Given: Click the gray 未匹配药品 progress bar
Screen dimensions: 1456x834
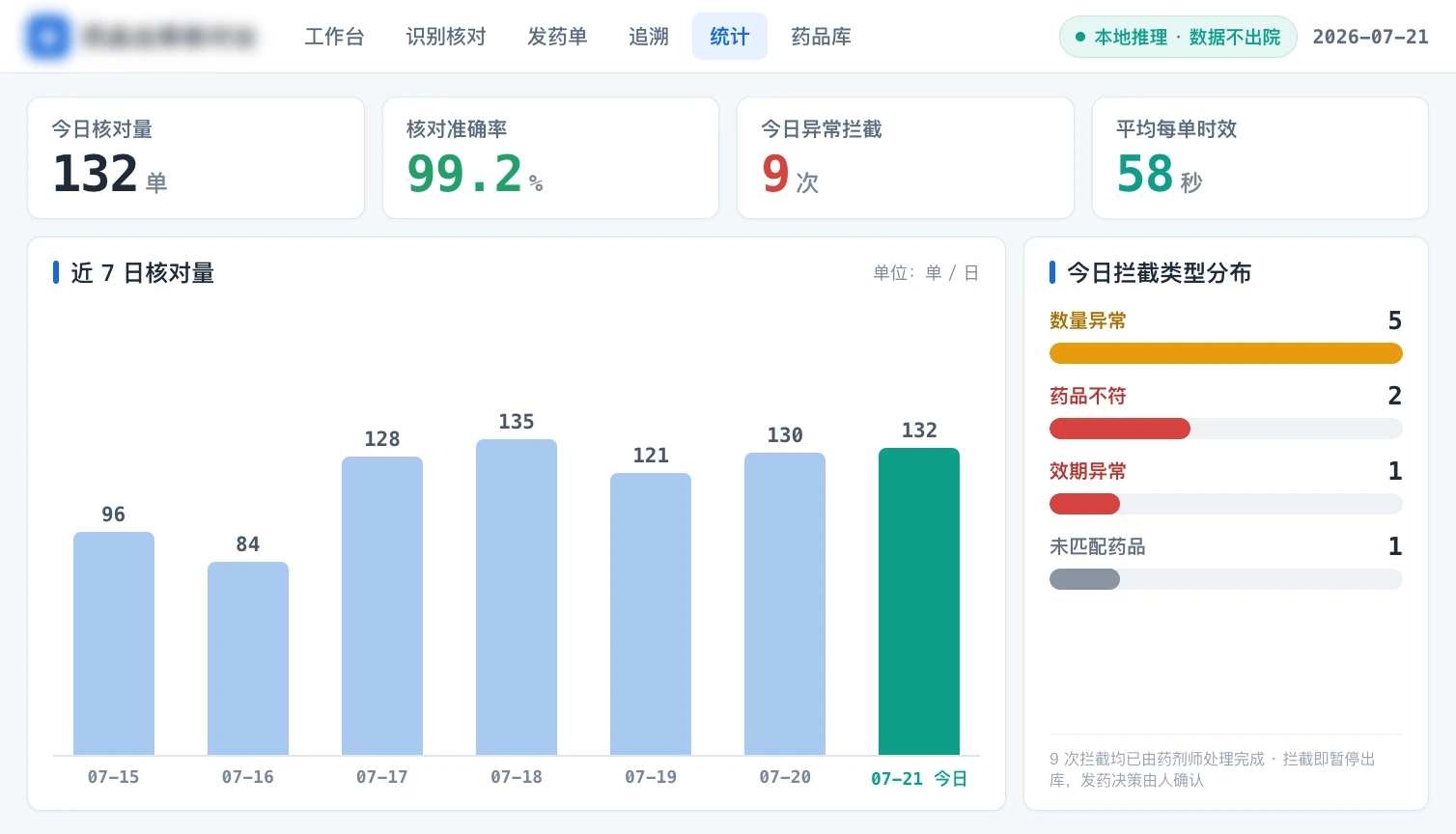Looking at the screenshot, I should click(1226, 579).
